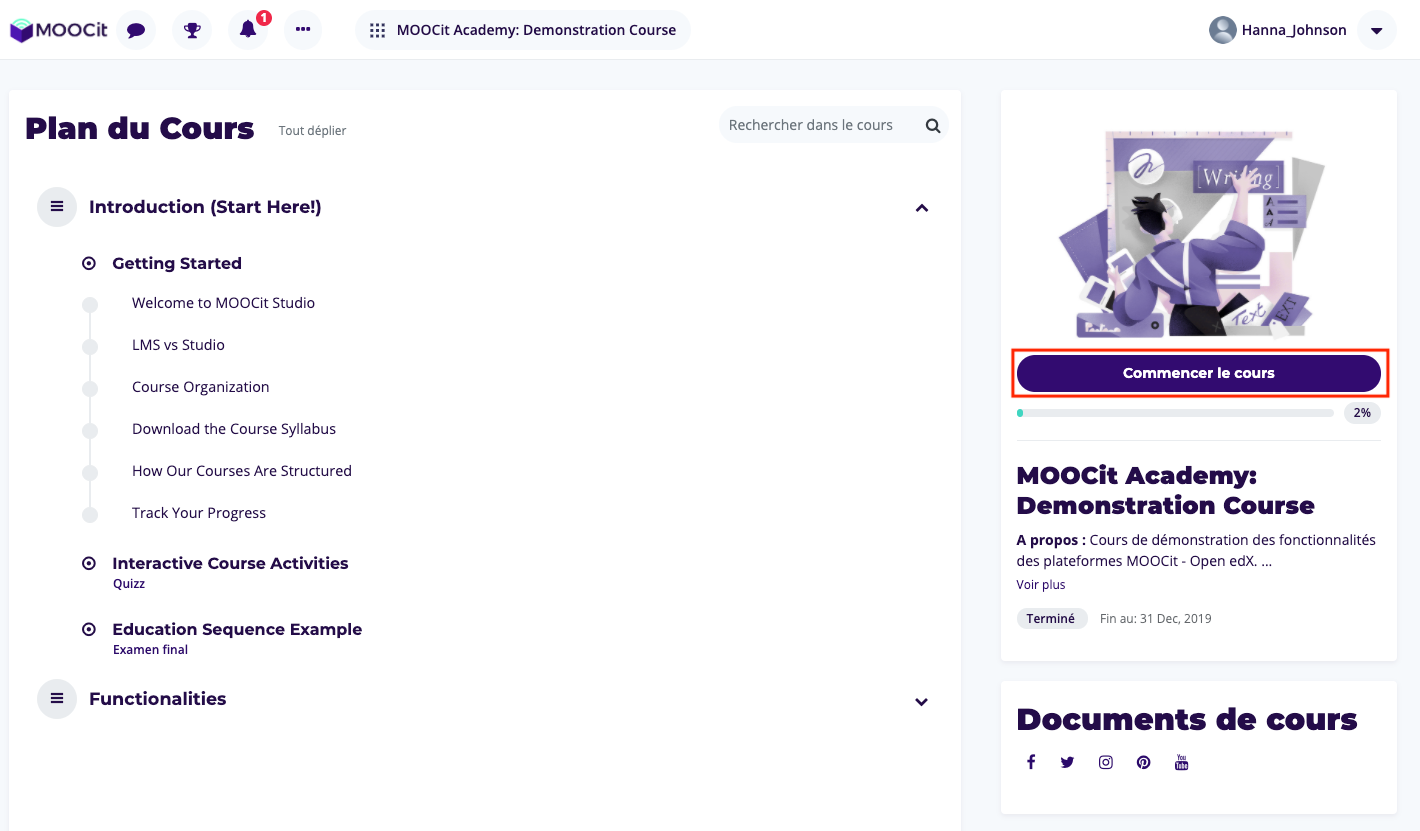Focus the Rechercher dans le cours field
This screenshot has width=1420, height=831.
tap(815, 126)
